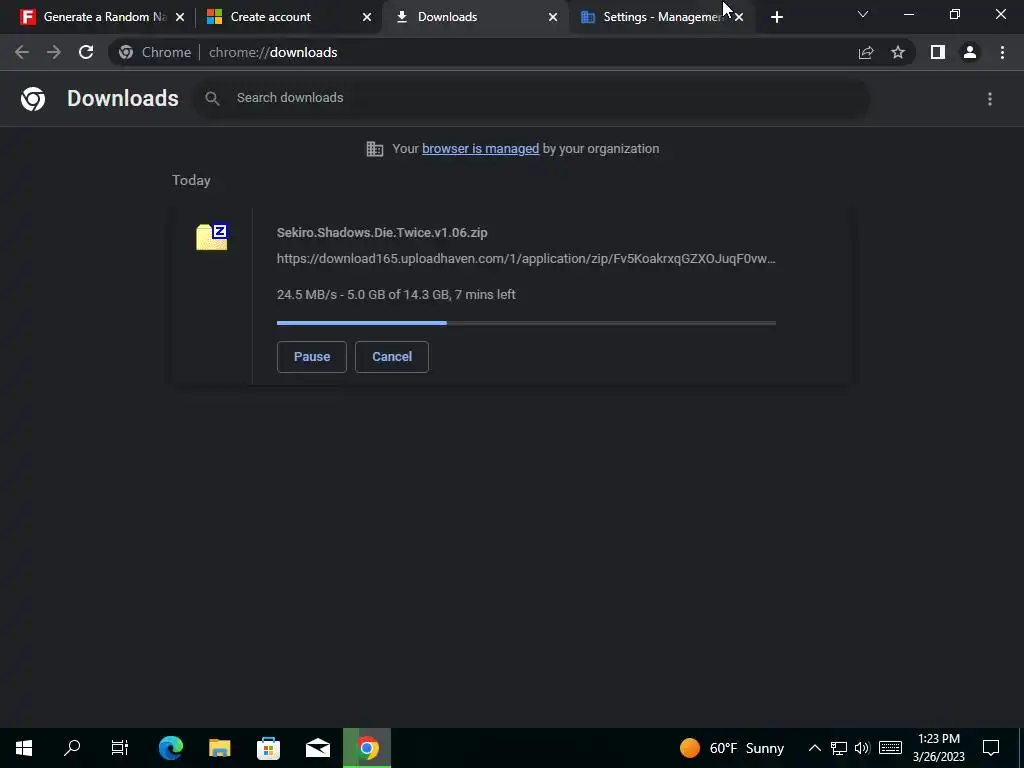Viewport: 1024px width, 768px height.
Task: Select the Downloads tab
Action: click(475, 17)
